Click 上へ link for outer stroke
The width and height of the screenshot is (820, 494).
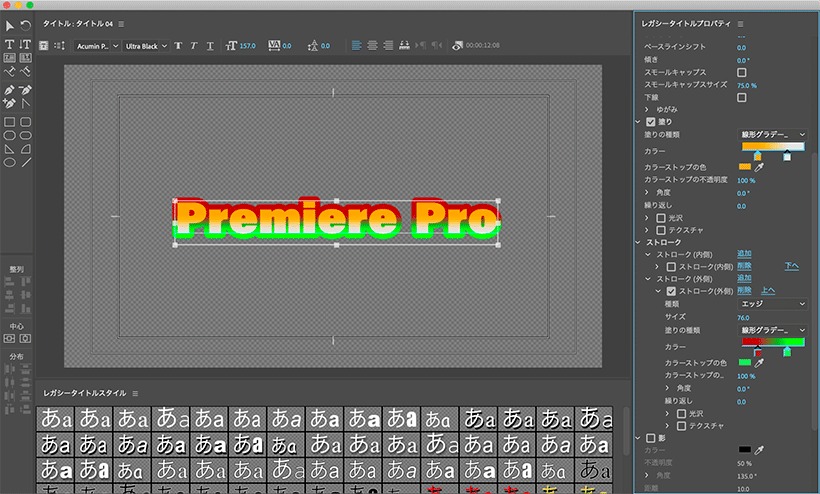[768, 291]
